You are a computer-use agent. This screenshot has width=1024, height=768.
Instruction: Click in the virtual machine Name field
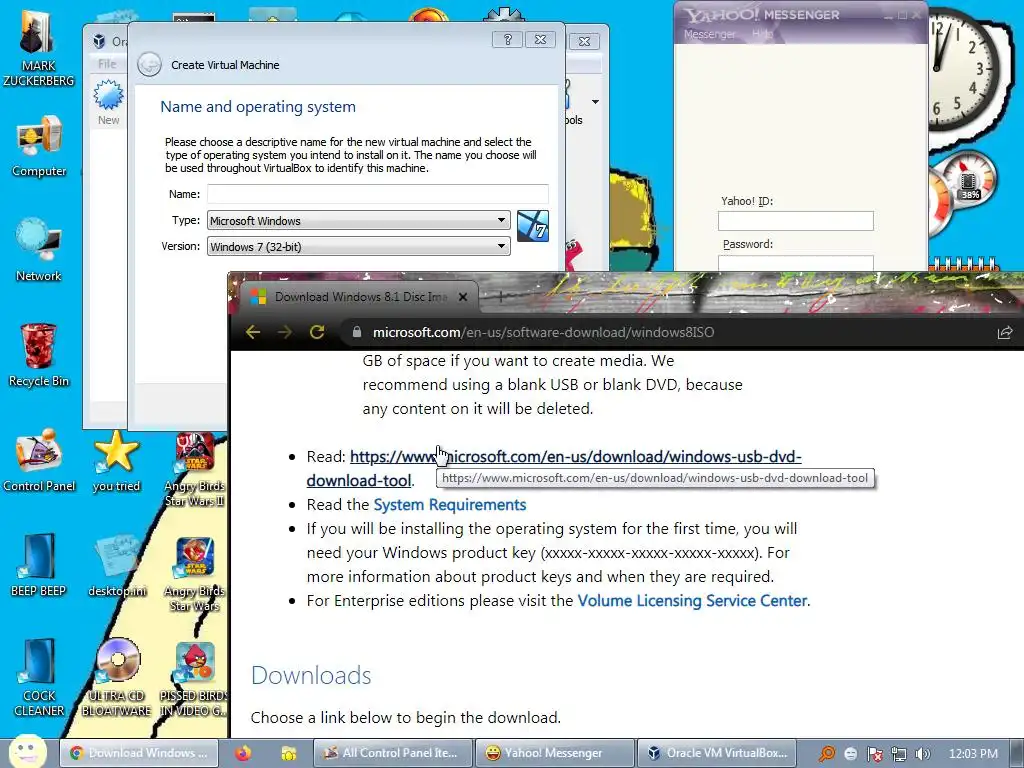[x=377, y=194]
